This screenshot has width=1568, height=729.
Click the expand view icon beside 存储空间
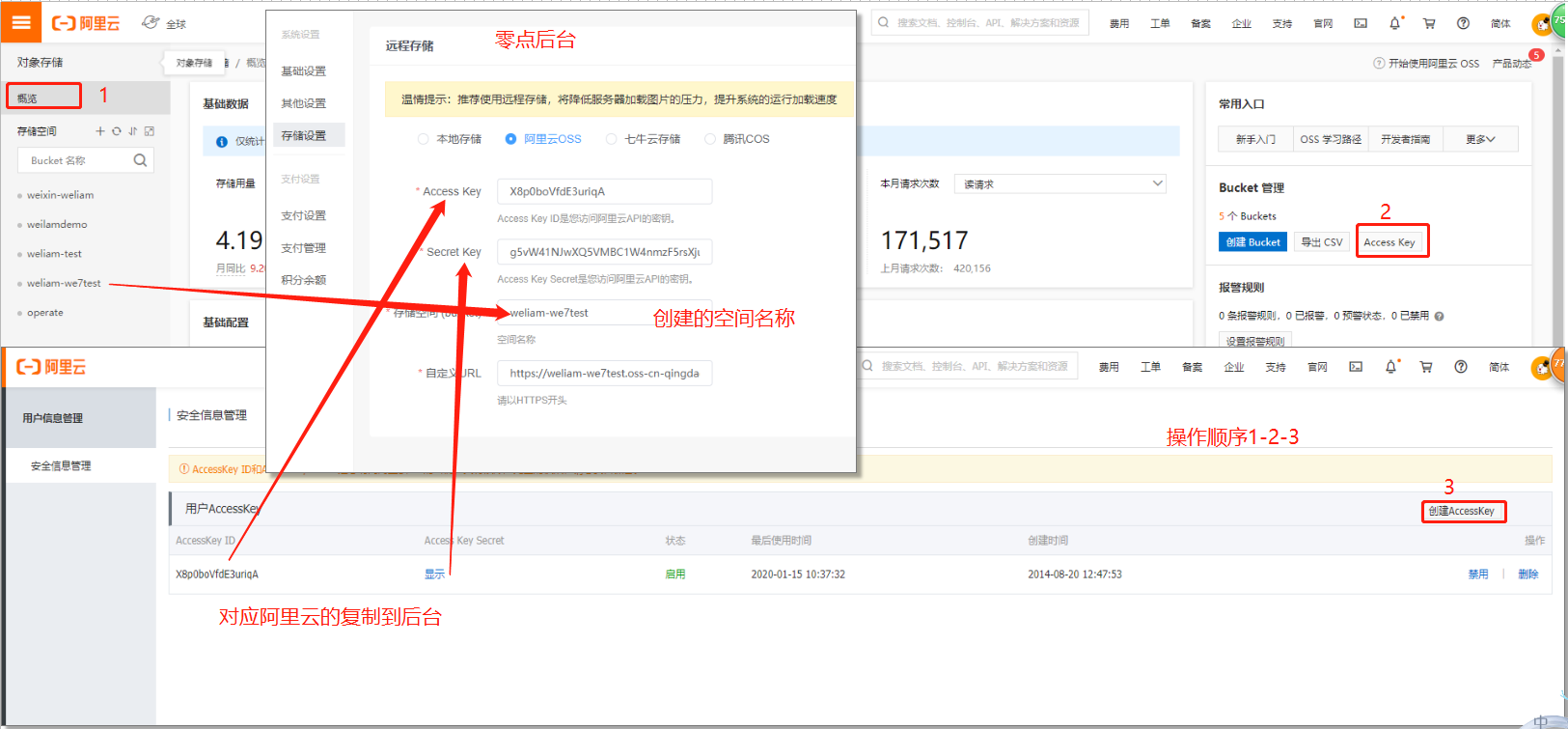click(x=149, y=131)
